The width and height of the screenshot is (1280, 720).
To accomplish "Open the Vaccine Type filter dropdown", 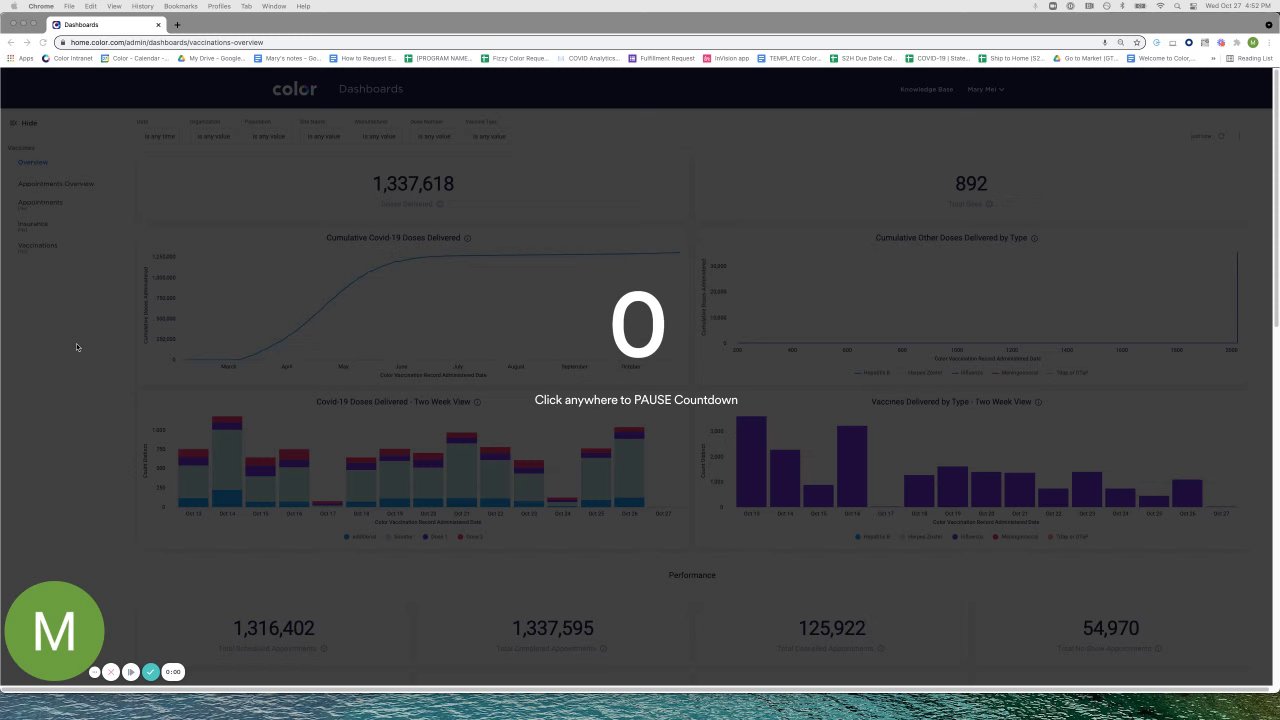I will pos(488,136).
